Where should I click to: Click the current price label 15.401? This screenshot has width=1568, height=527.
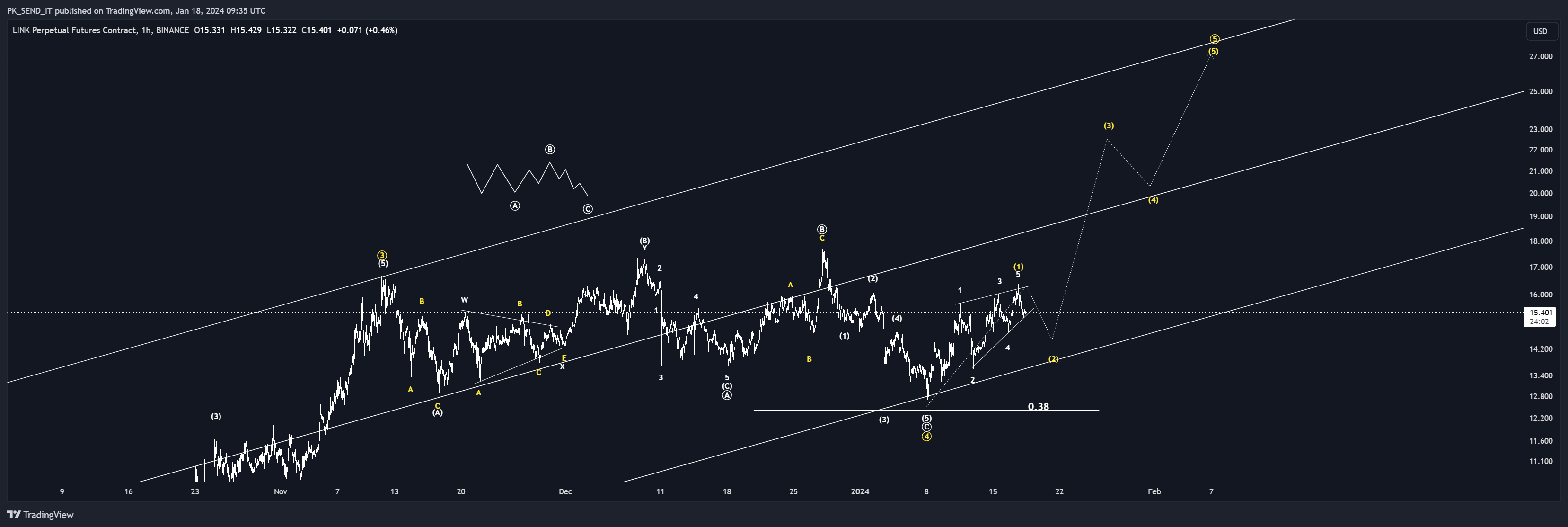(1540, 313)
